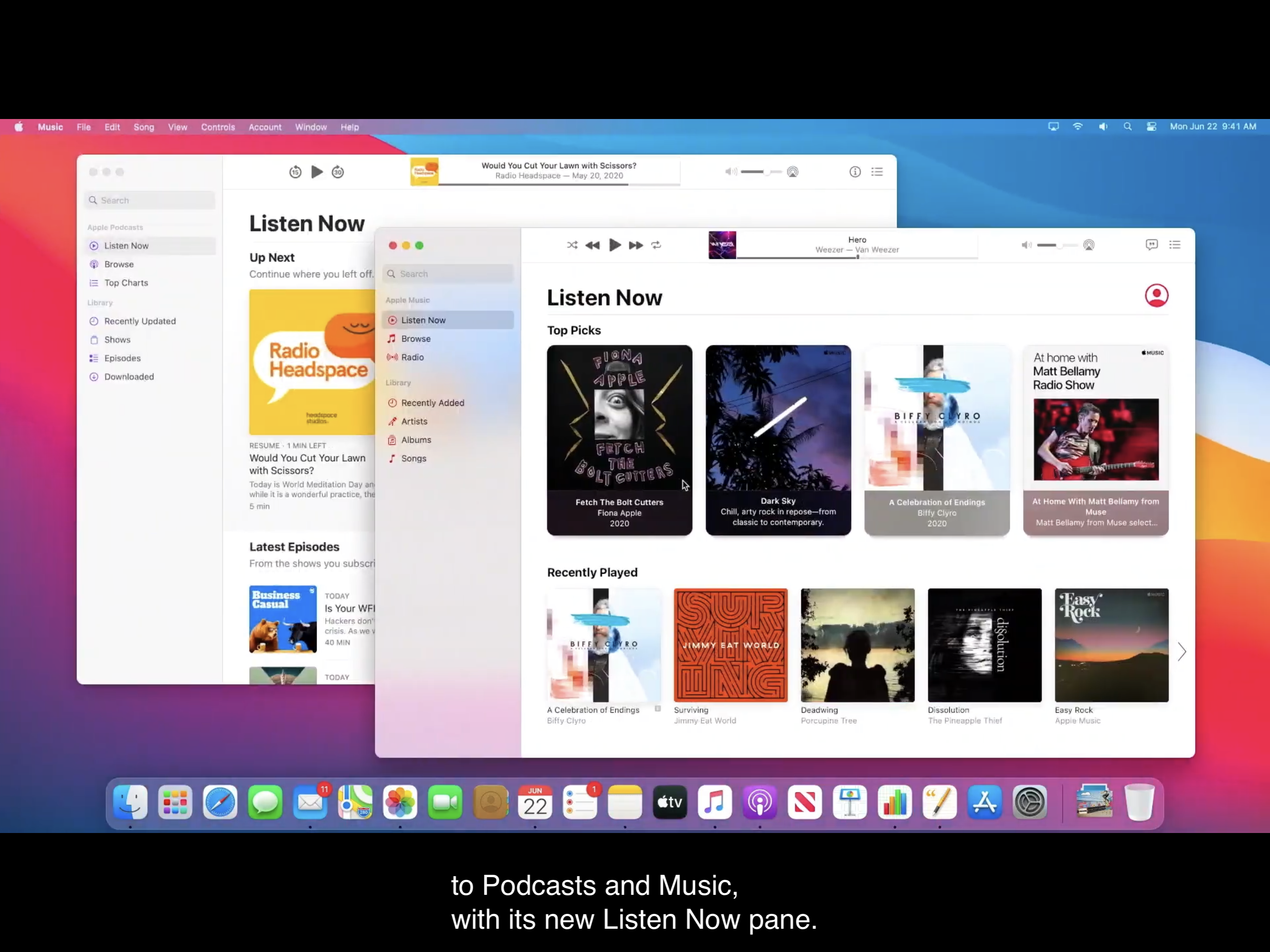This screenshot has height=952, width=1270.
Task: Open AirPlay output options in Music
Action: coord(1089,245)
